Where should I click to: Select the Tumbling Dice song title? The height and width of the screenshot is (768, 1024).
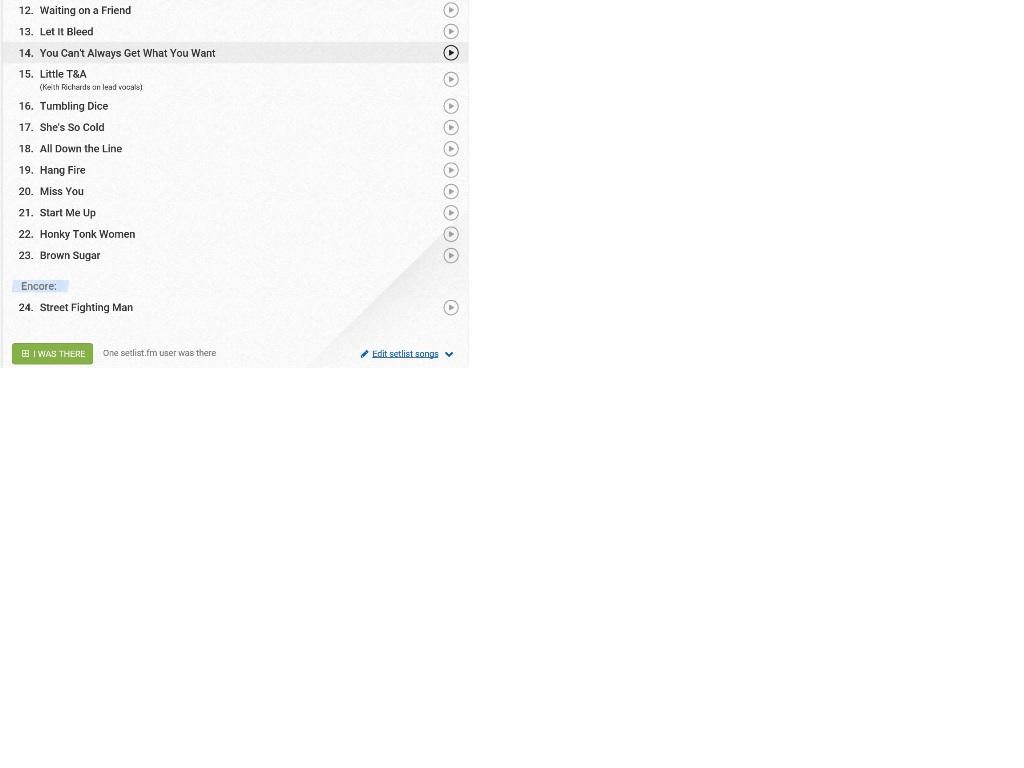tap(74, 106)
